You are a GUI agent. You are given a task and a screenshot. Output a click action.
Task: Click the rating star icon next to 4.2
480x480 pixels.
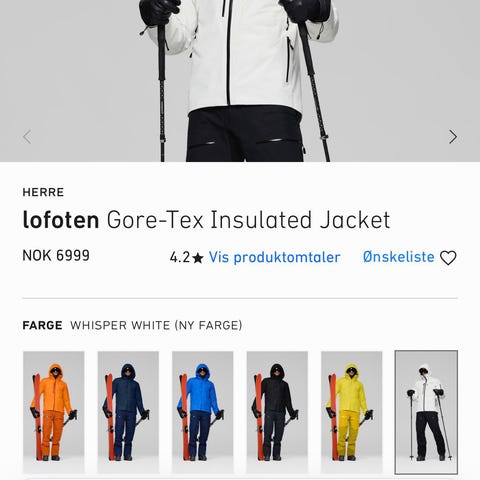[198, 257]
